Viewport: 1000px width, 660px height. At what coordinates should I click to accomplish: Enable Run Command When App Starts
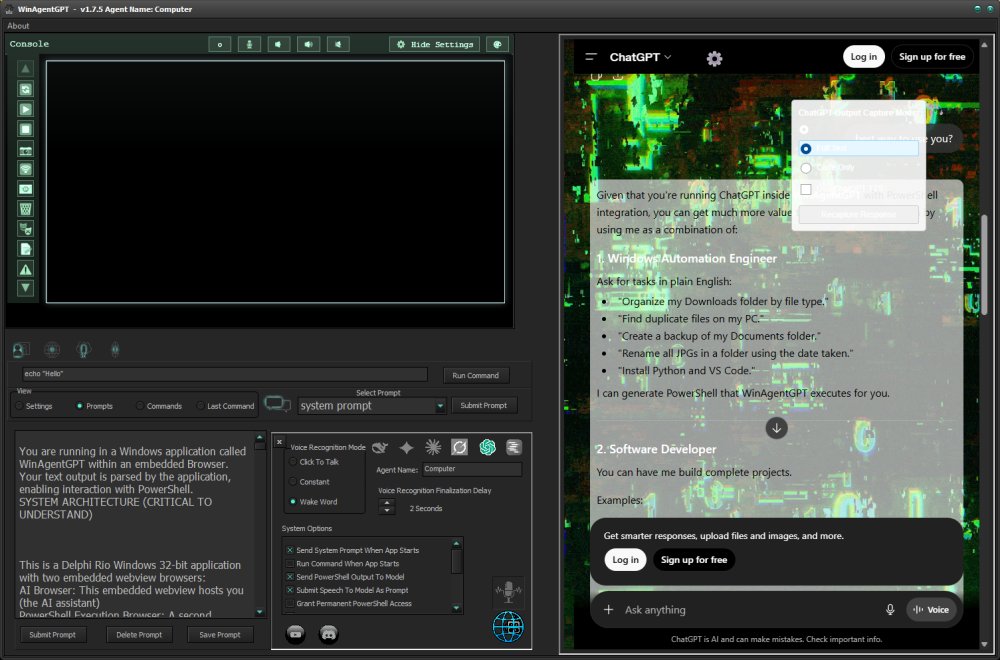[x=342, y=564]
